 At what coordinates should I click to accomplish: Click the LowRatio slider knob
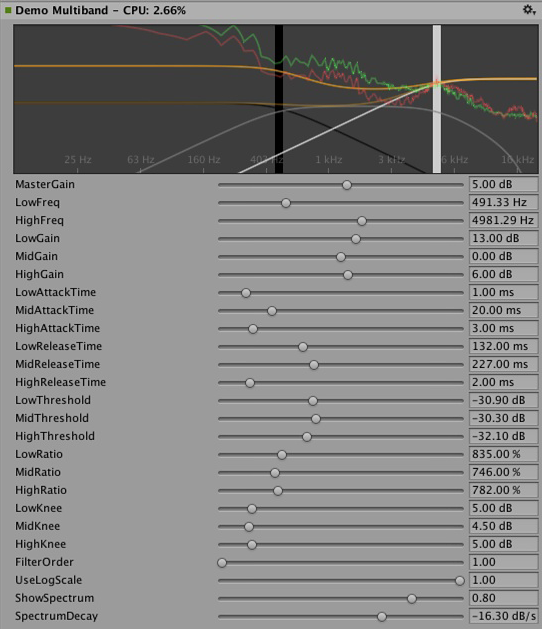(282, 455)
